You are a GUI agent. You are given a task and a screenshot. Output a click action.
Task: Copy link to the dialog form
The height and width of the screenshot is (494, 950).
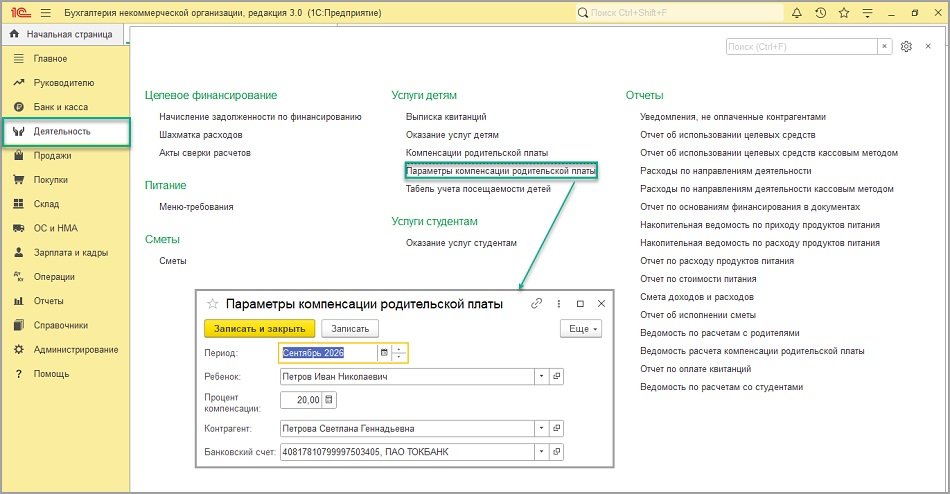pos(536,304)
